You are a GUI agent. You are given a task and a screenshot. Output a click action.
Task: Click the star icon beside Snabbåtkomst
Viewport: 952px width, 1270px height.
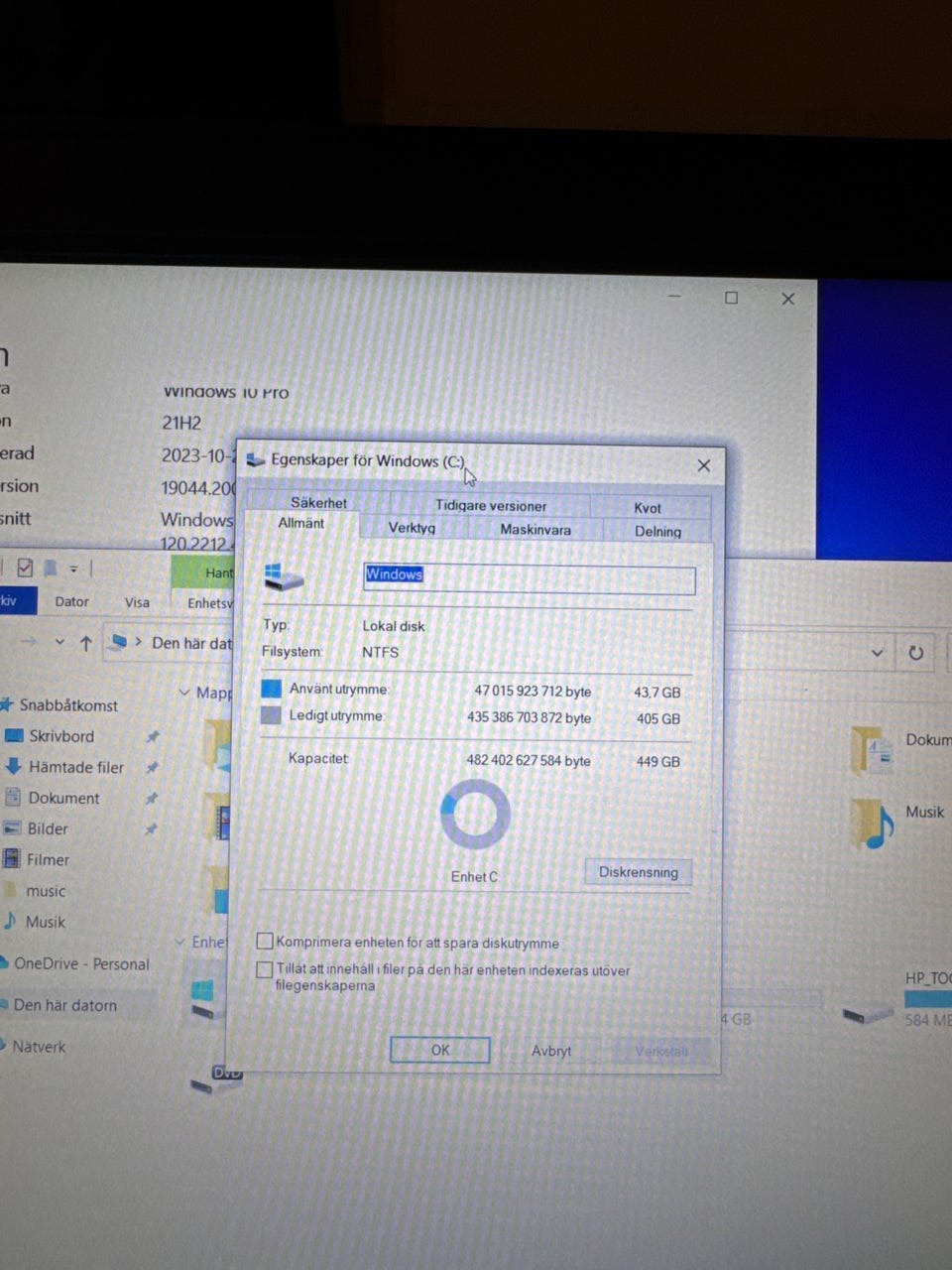coord(8,704)
